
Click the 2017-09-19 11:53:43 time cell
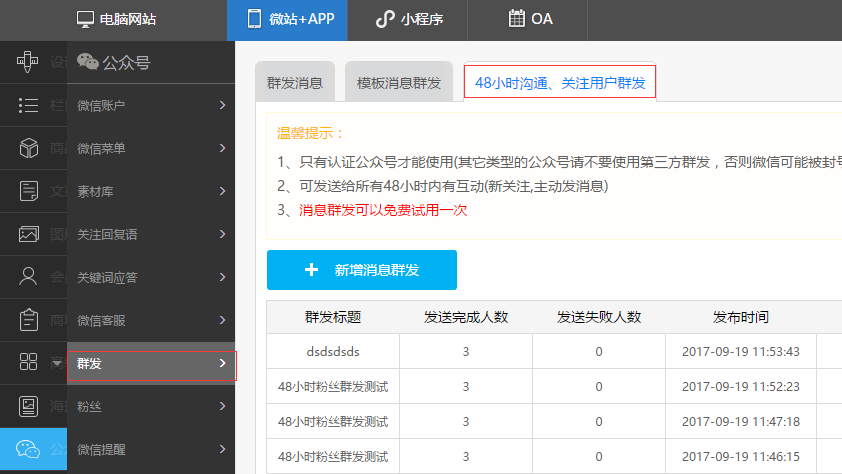tap(741, 352)
